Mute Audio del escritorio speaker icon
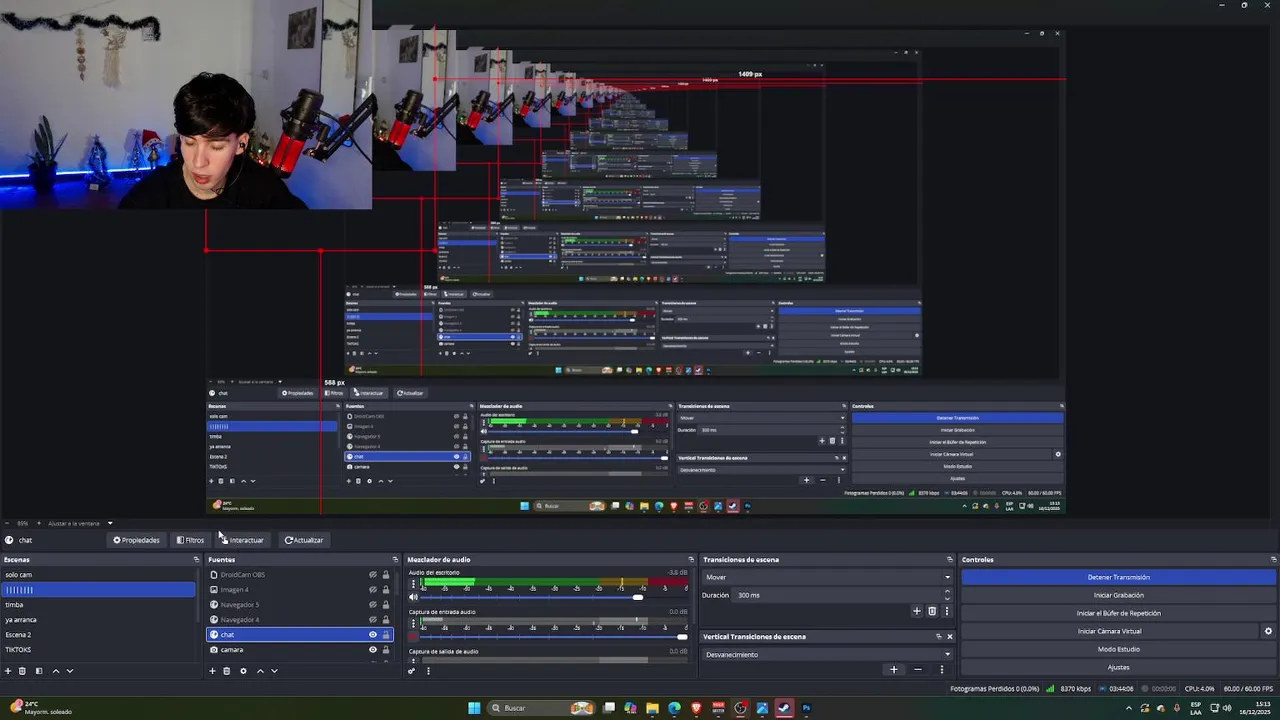The image size is (1280, 720). click(x=413, y=597)
